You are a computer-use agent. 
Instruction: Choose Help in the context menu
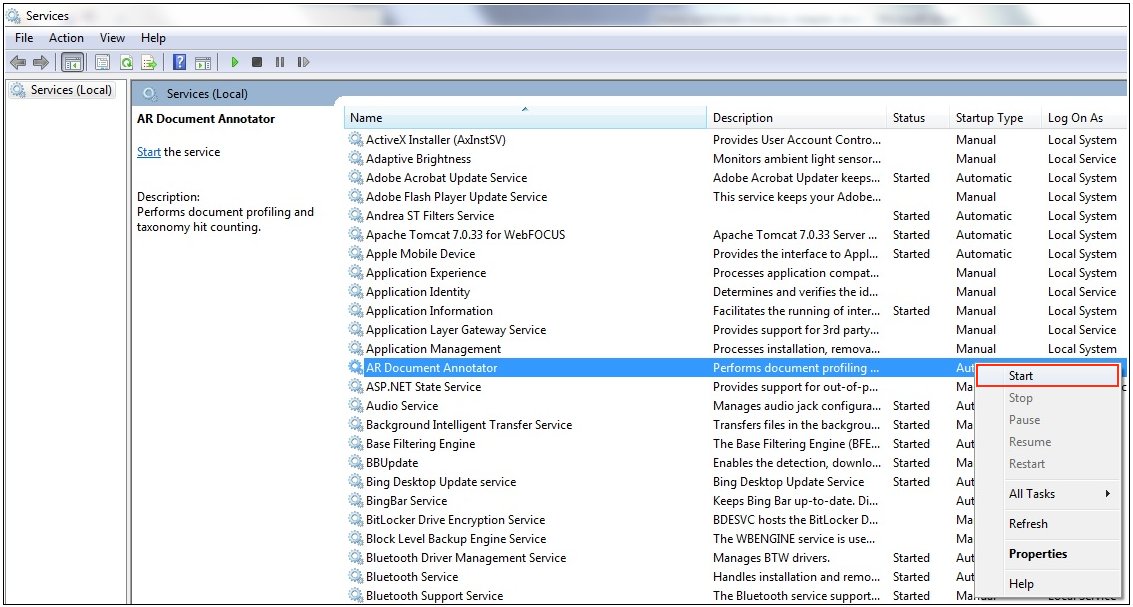(1047, 584)
